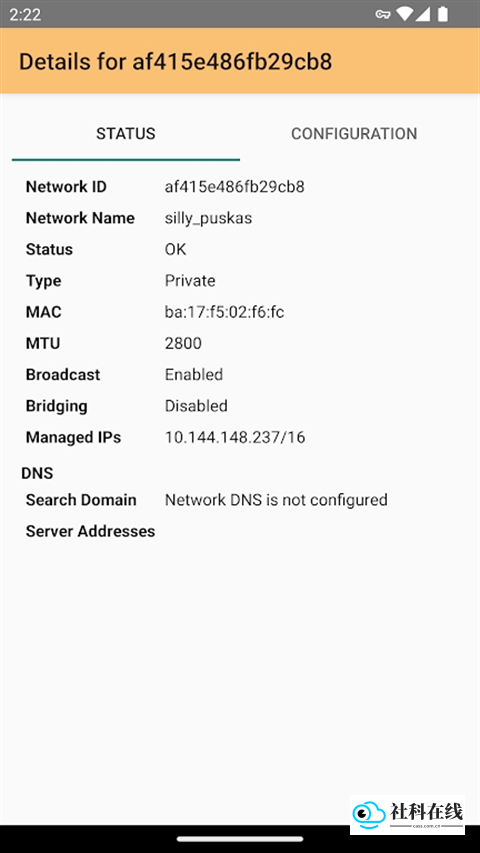Tap the Type value Private
The height and width of the screenshot is (853, 480).
[x=190, y=281]
